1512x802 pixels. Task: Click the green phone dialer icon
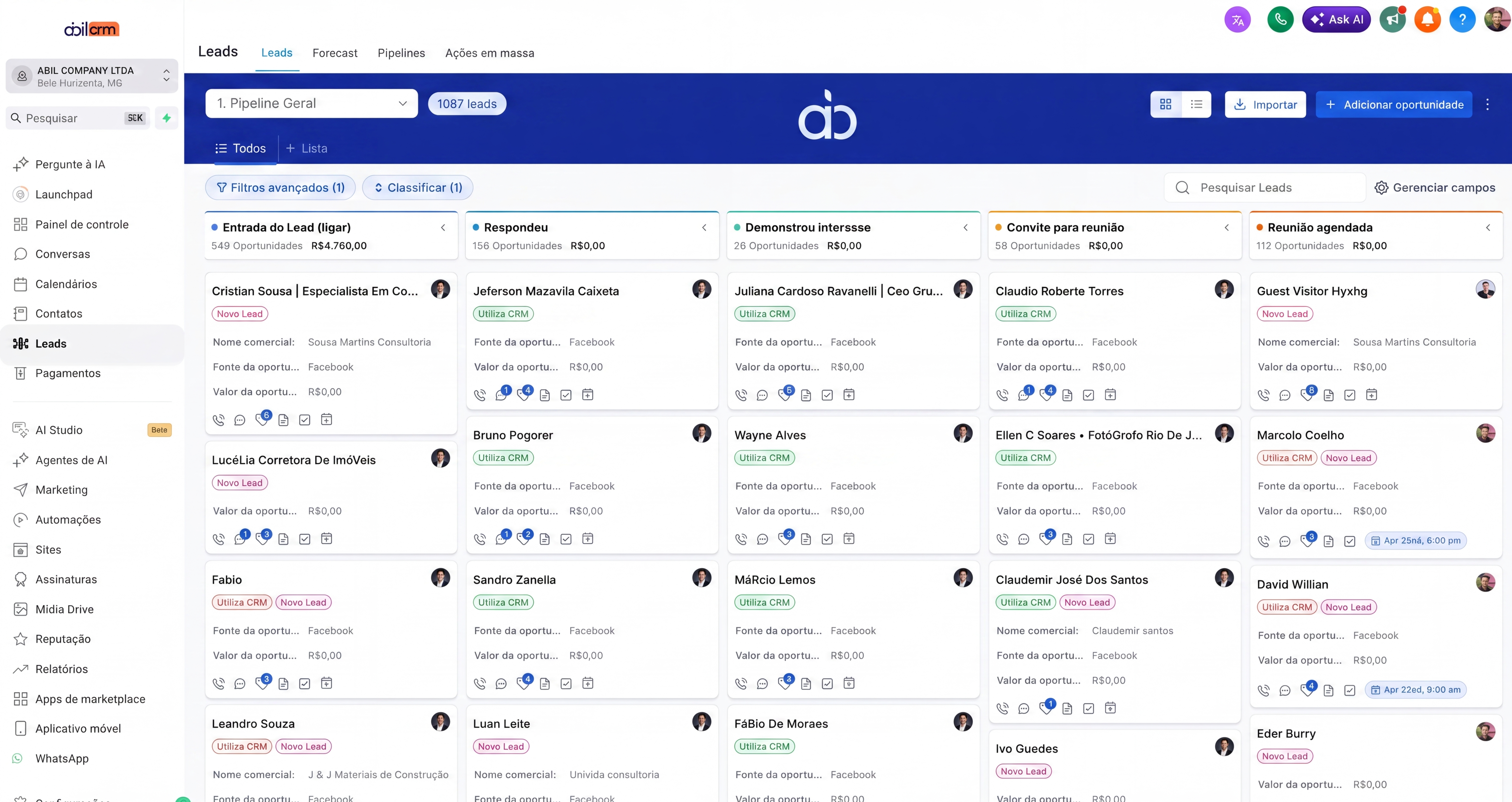point(1280,20)
